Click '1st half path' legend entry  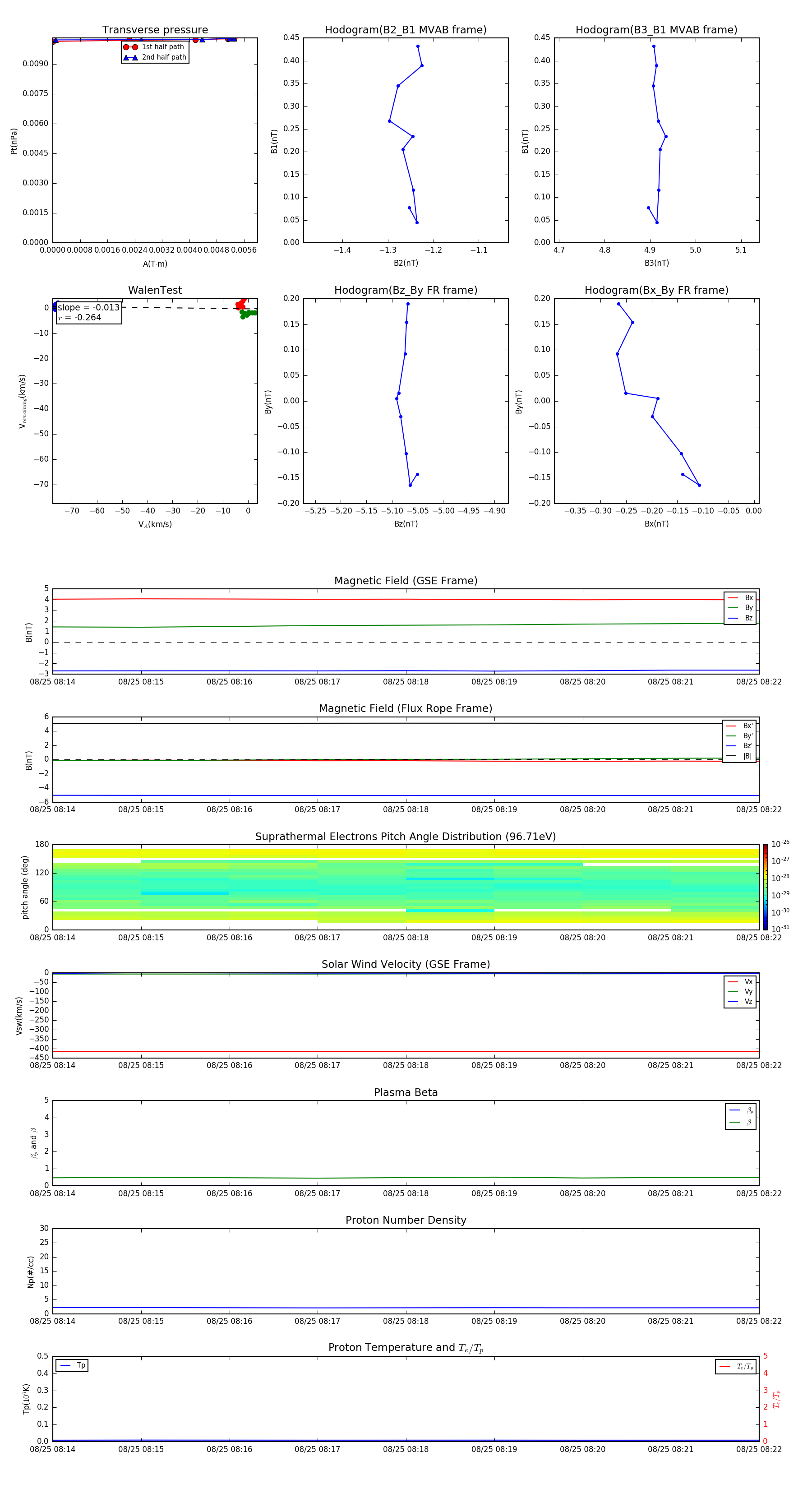click(x=154, y=47)
